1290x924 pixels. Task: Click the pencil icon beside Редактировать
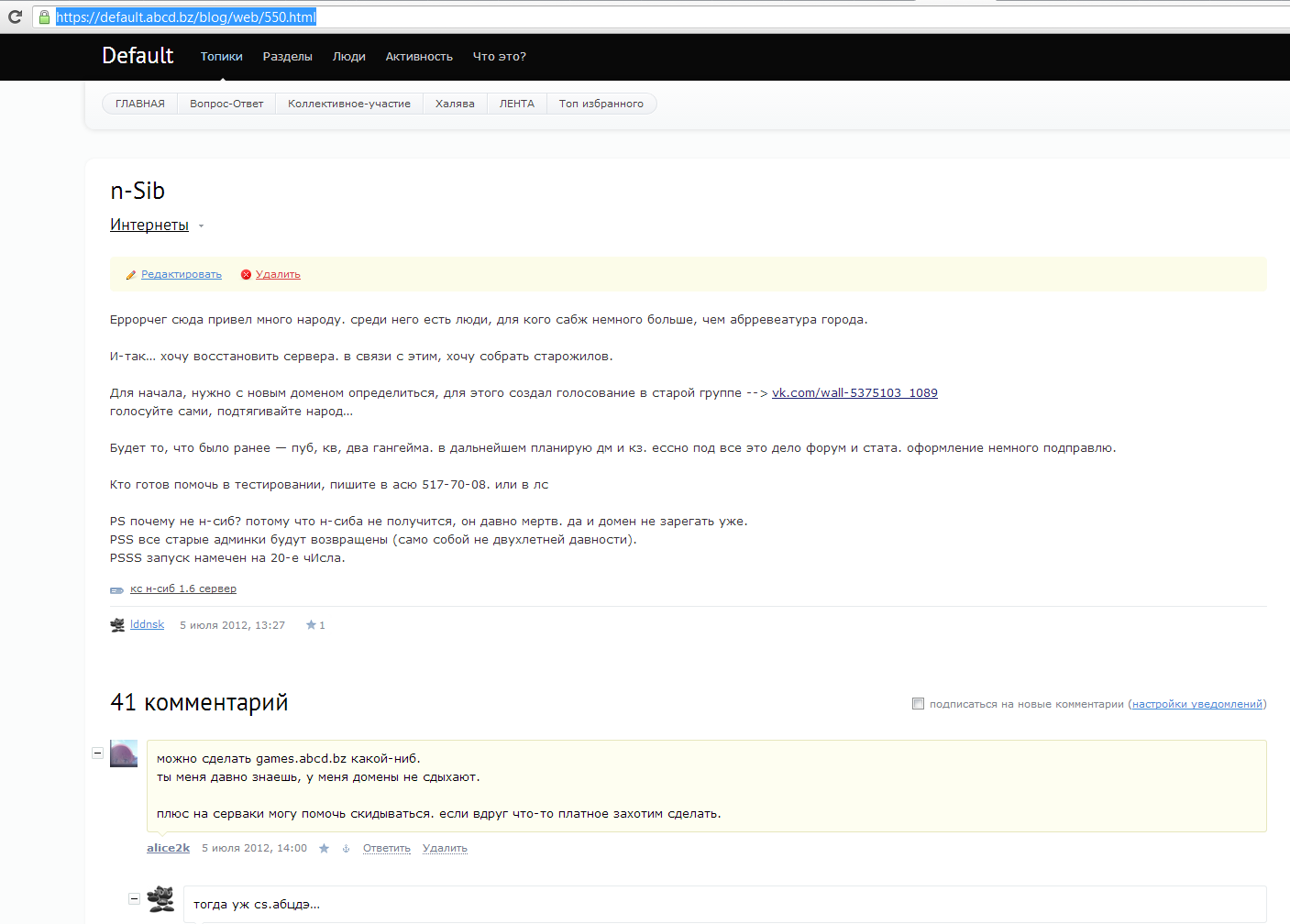(x=131, y=275)
